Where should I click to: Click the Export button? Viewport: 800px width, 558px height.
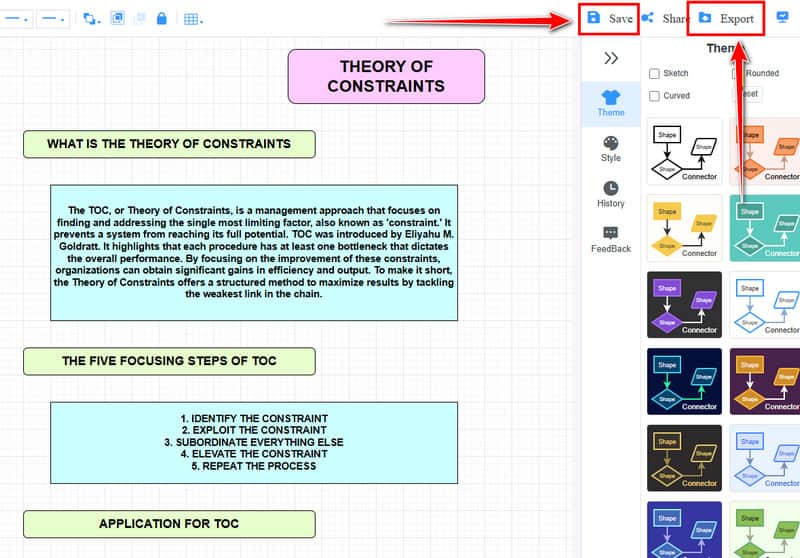click(726, 18)
